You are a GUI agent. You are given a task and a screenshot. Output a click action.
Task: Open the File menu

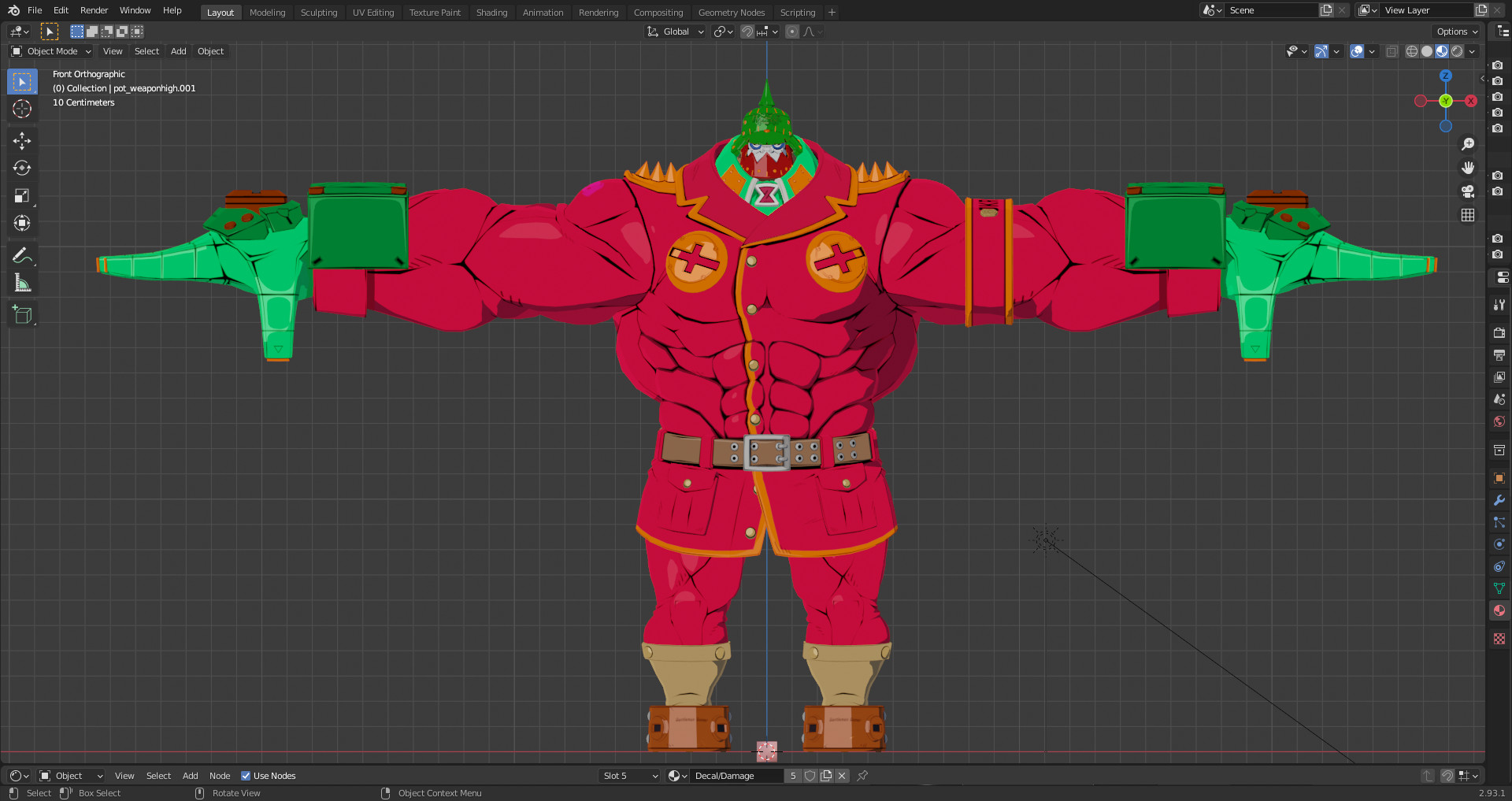point(35,10)
